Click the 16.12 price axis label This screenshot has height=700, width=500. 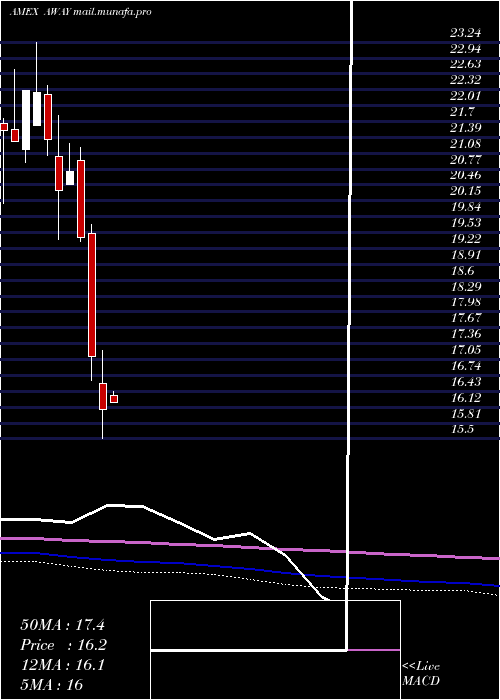point(465,398)
